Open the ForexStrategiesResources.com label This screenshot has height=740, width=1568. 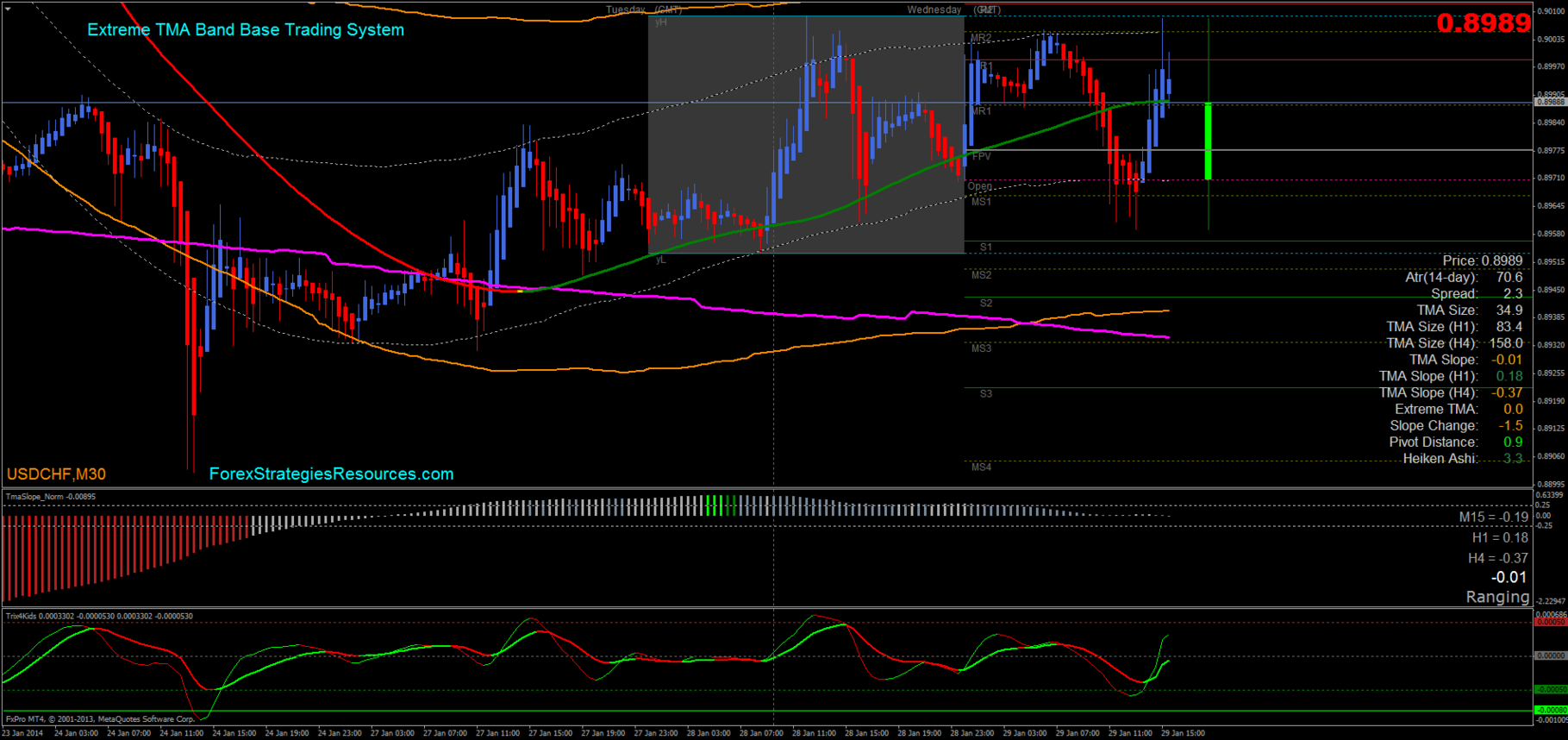click(x=331, y=474)
